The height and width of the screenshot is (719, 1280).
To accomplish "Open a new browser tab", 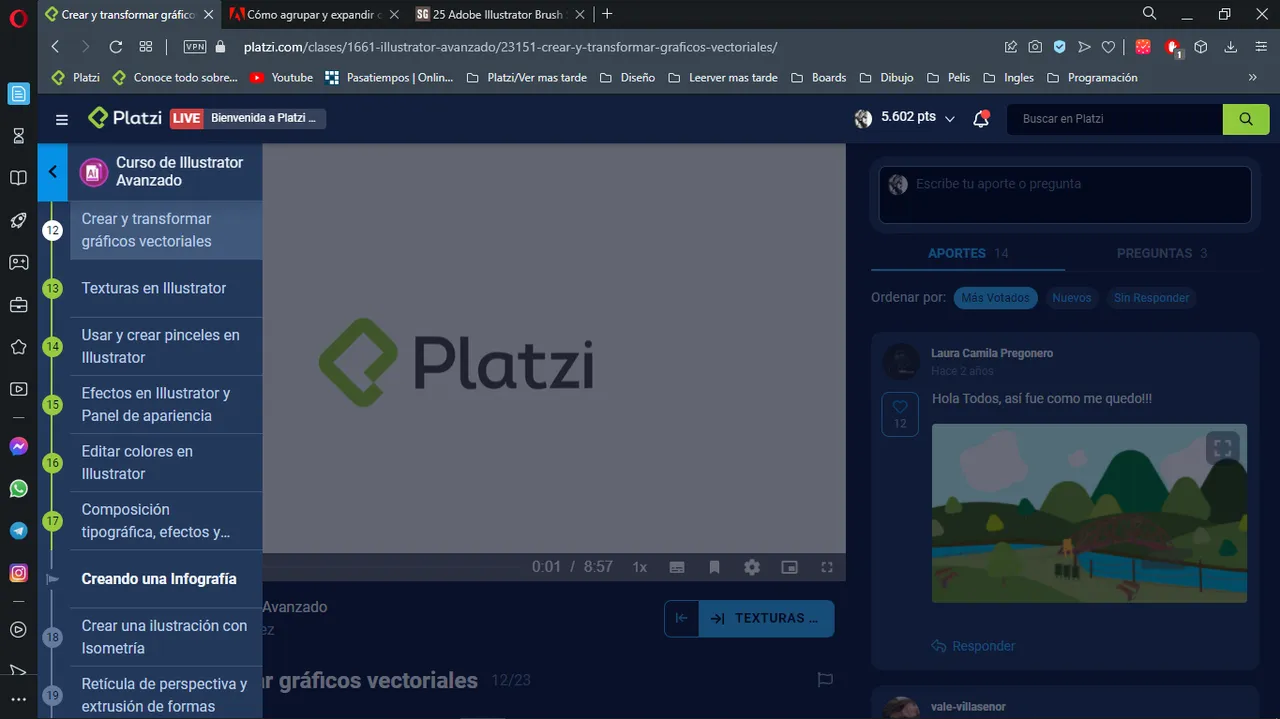I will coord(607,14).
